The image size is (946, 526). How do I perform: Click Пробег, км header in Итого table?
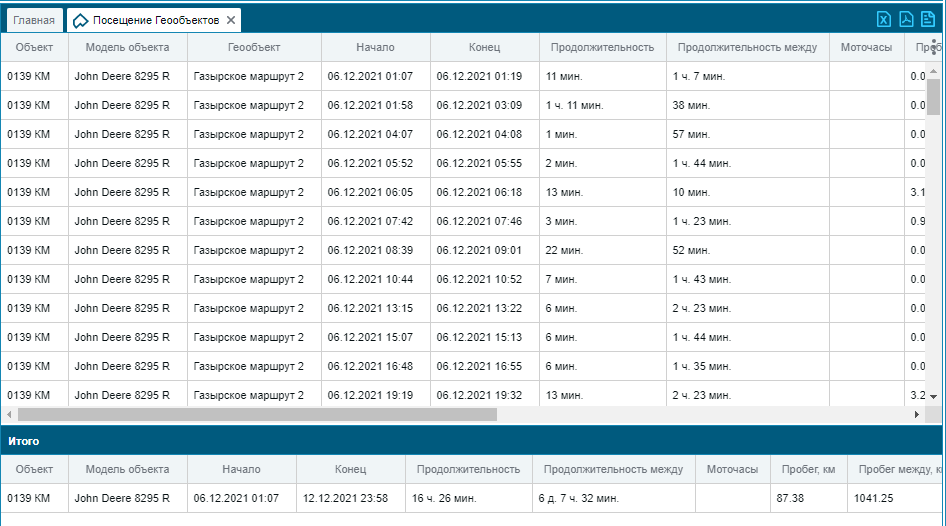pyautogui.click(x=808, y=469)
